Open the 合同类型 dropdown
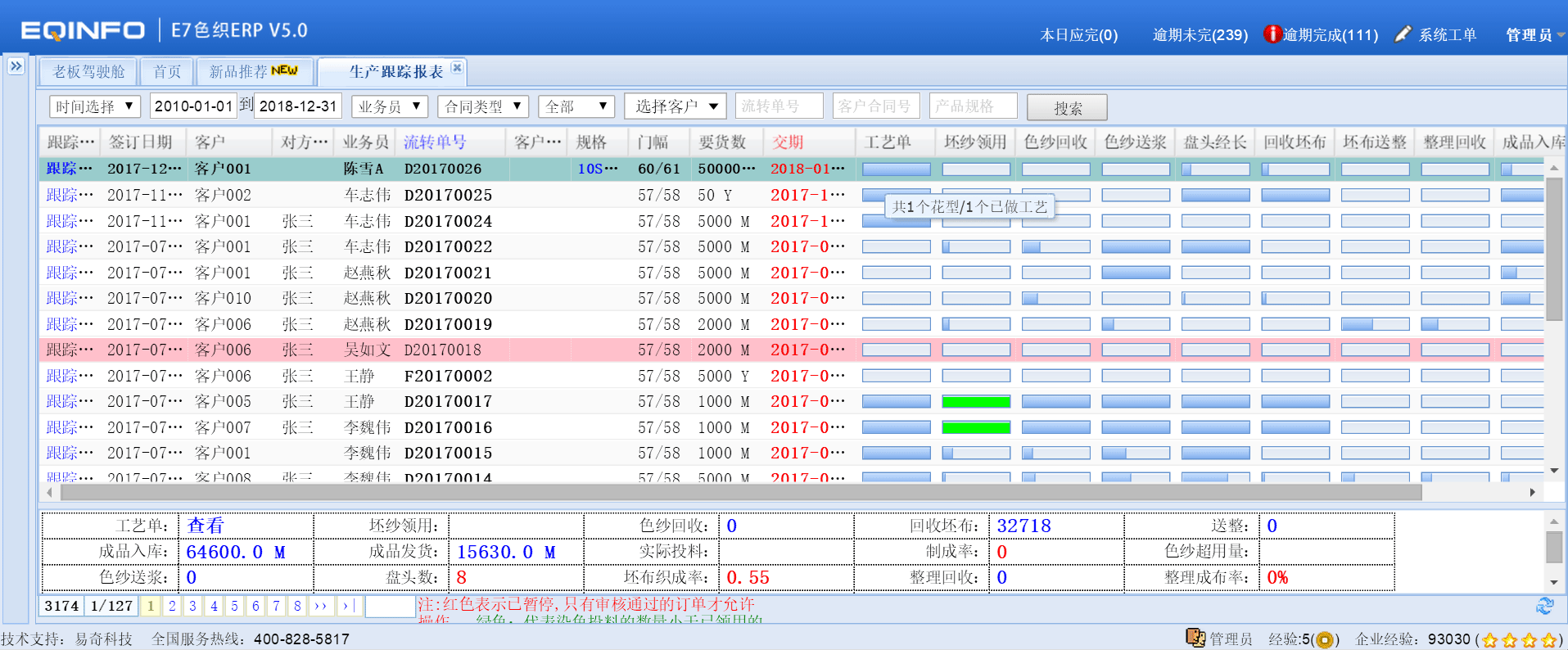This screenshot has height=650, width=1568. pos(483,106)
